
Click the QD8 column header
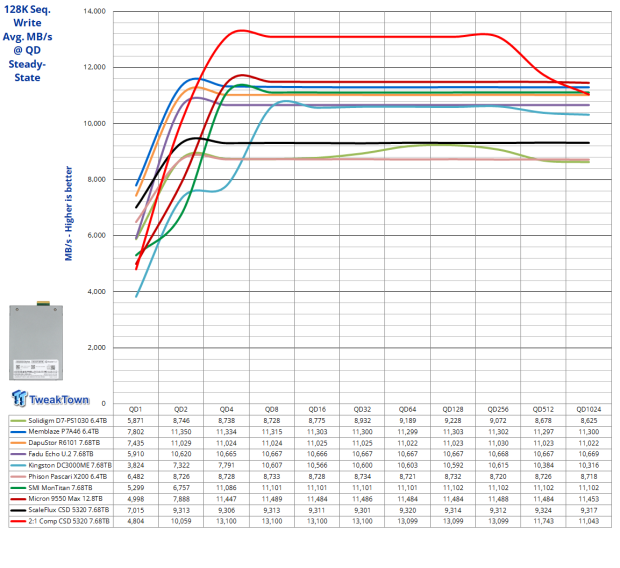click(272, 409)
